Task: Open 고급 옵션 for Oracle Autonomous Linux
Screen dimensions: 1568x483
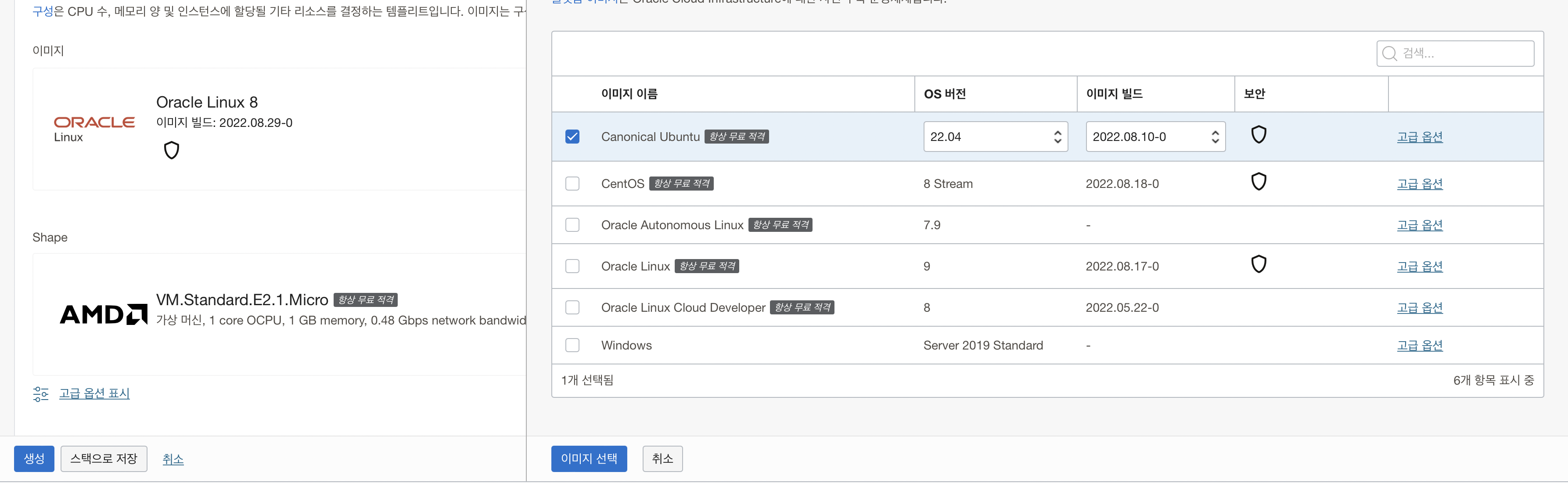Action: click(1420, 225)
